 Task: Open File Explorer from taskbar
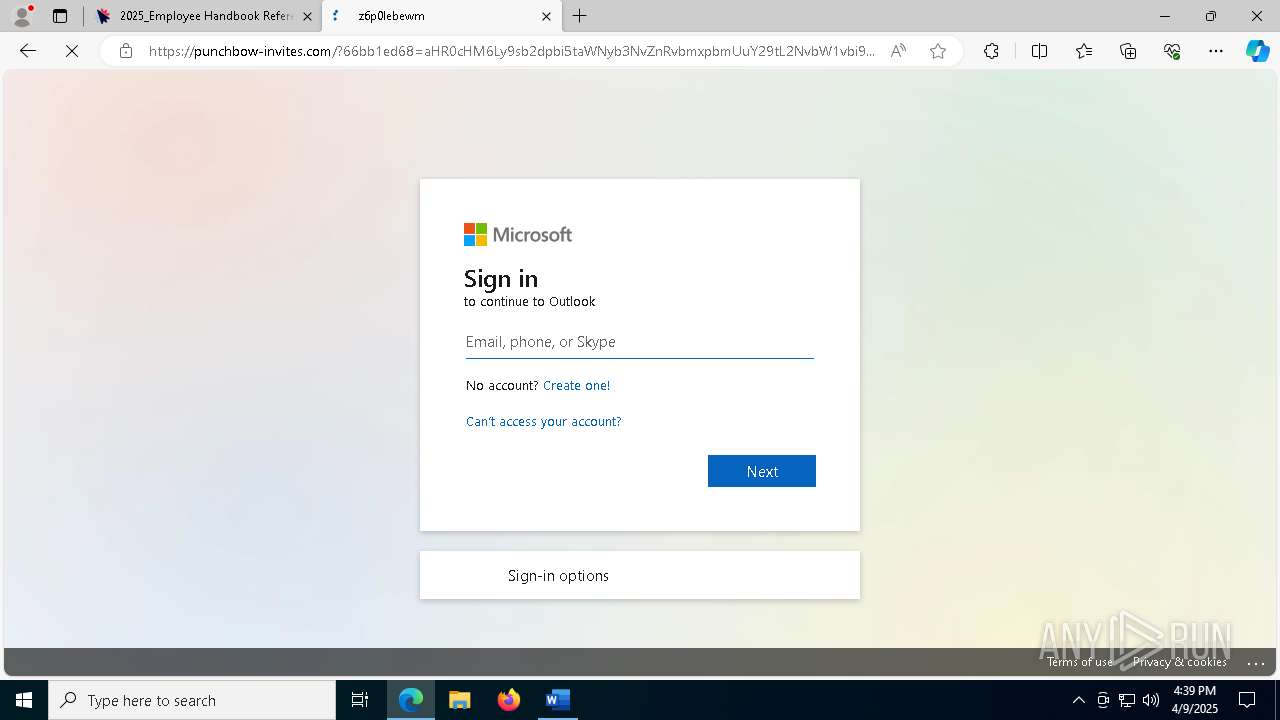(460, 700)
